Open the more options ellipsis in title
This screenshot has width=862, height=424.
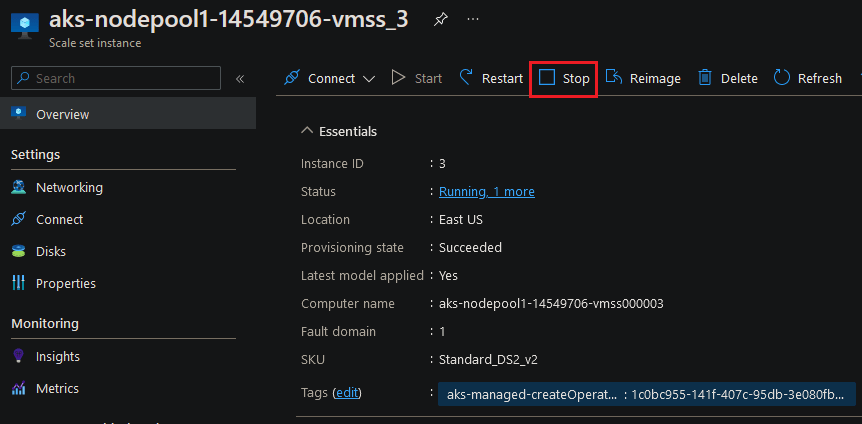point(473,21)
